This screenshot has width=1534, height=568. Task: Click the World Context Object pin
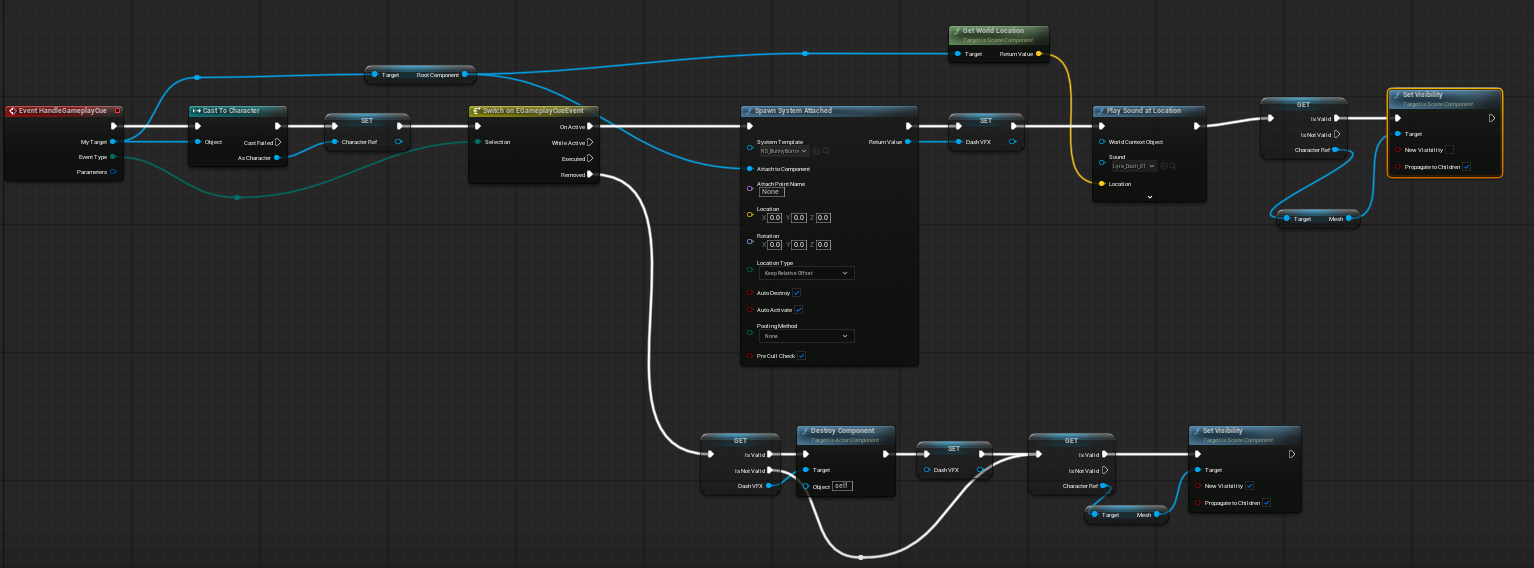[1102, 142]
